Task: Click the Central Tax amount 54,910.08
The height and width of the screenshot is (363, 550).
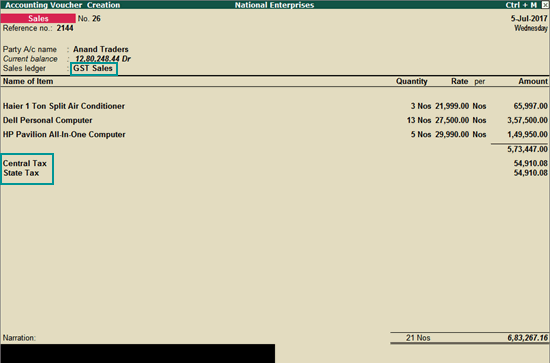Action: coord(530,163)
